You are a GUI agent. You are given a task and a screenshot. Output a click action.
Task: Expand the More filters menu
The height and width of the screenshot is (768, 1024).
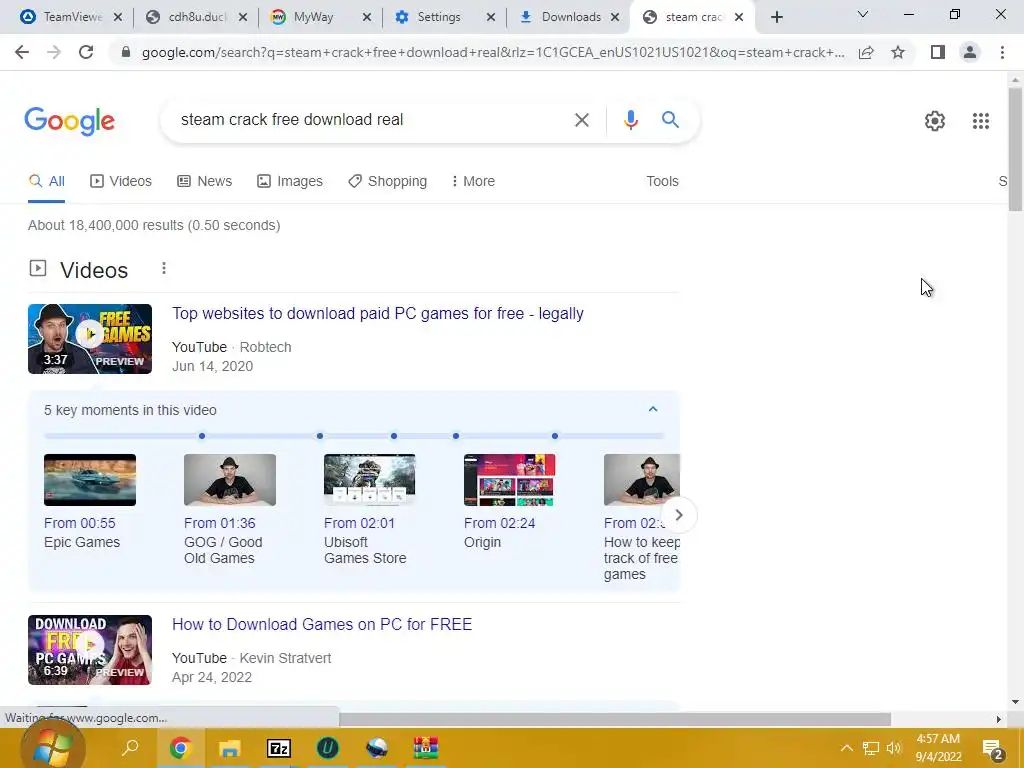[473, 182]
